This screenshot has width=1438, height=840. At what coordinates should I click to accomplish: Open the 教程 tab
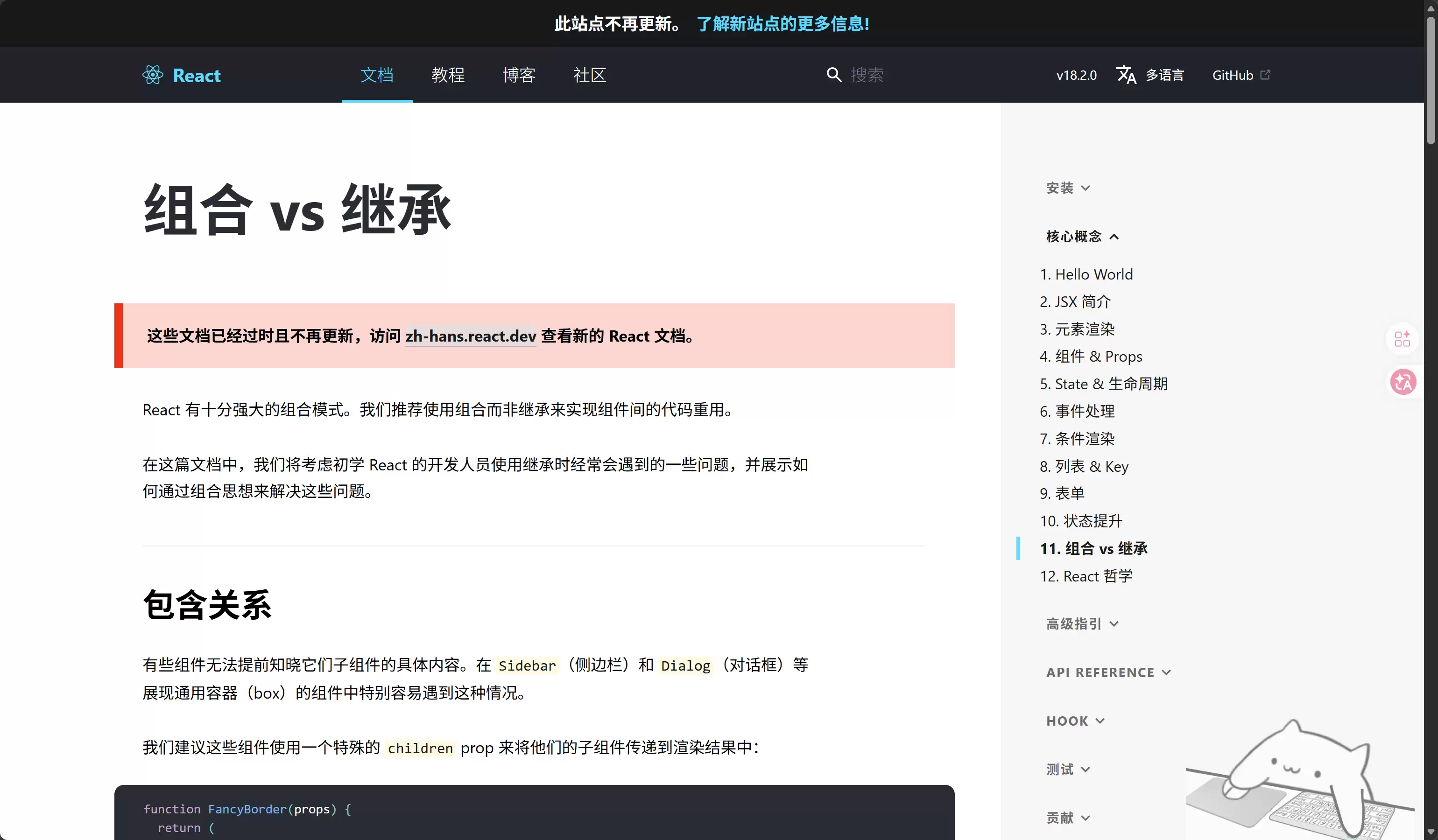tap(448, 75)
